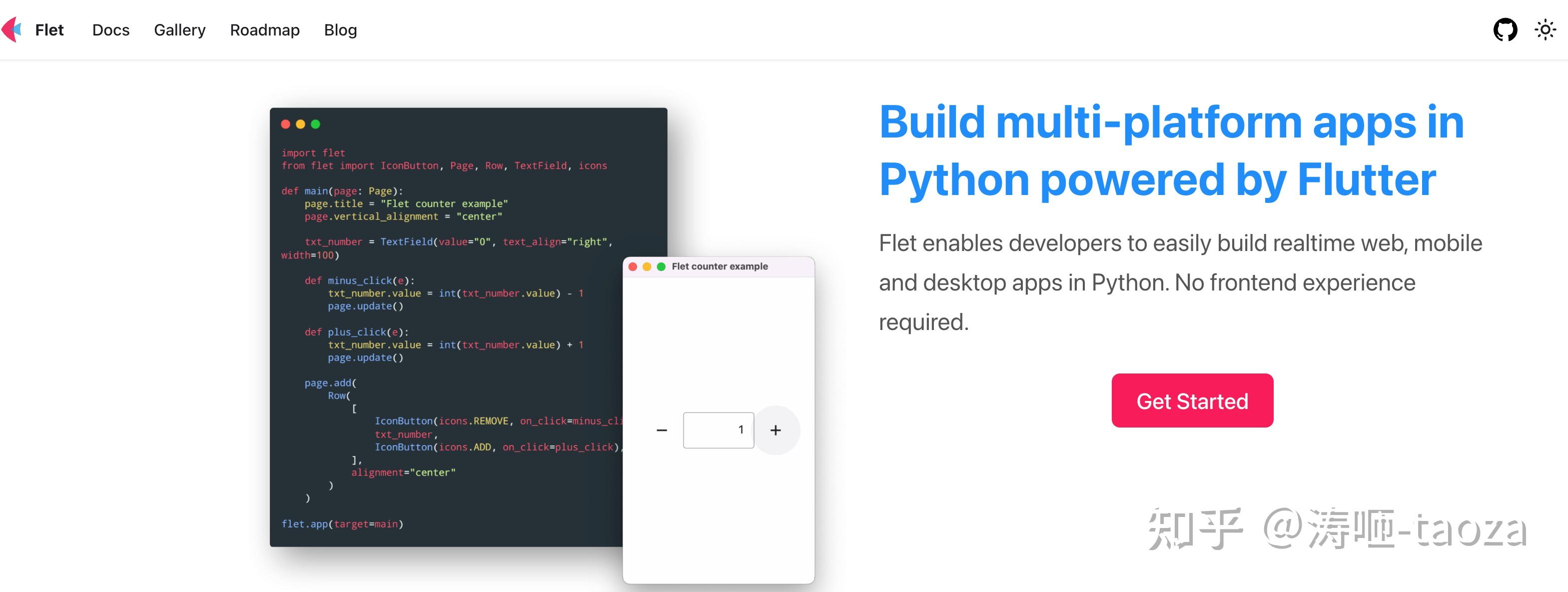Click the green traffic light on Flet counter example

[661, 266]
